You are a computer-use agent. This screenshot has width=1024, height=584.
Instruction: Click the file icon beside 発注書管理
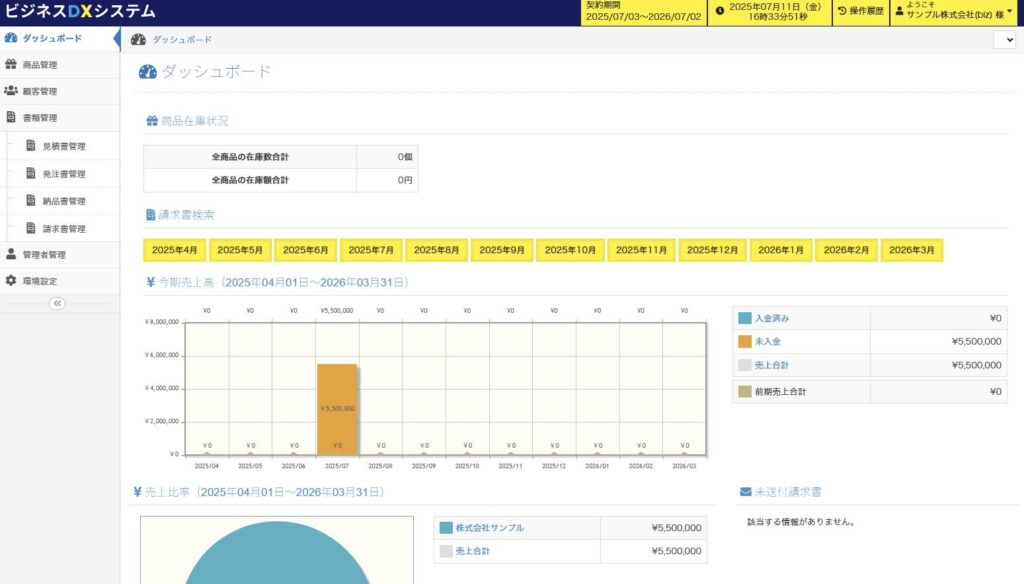(x=31, y=173)
